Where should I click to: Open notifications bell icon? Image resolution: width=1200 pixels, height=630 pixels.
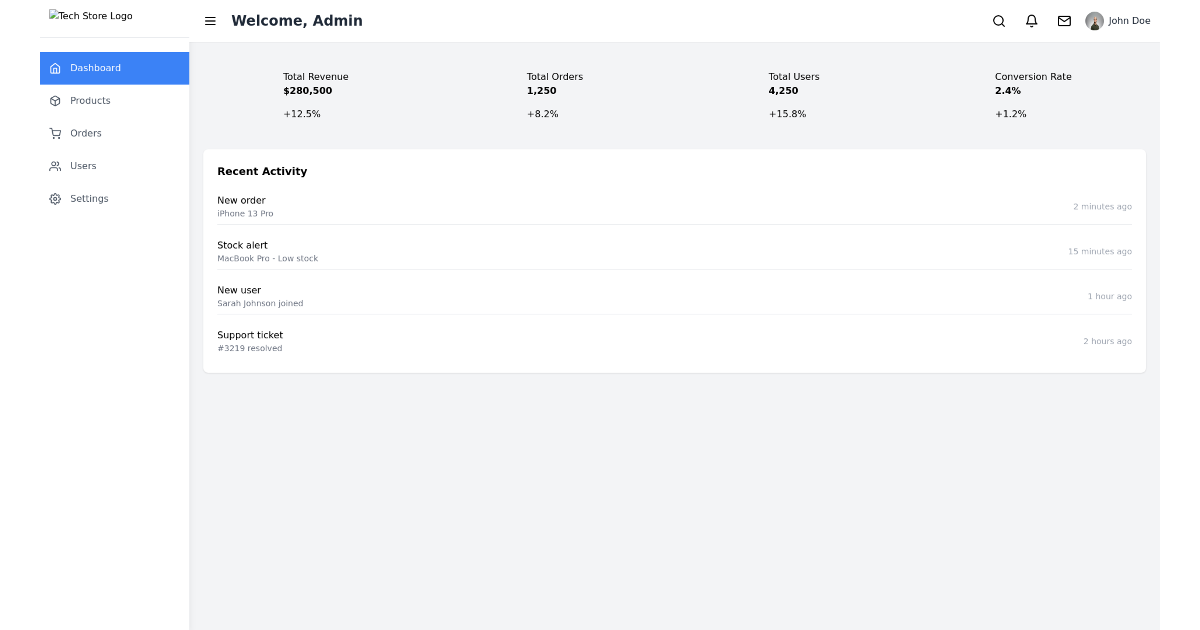point(1031,21)
